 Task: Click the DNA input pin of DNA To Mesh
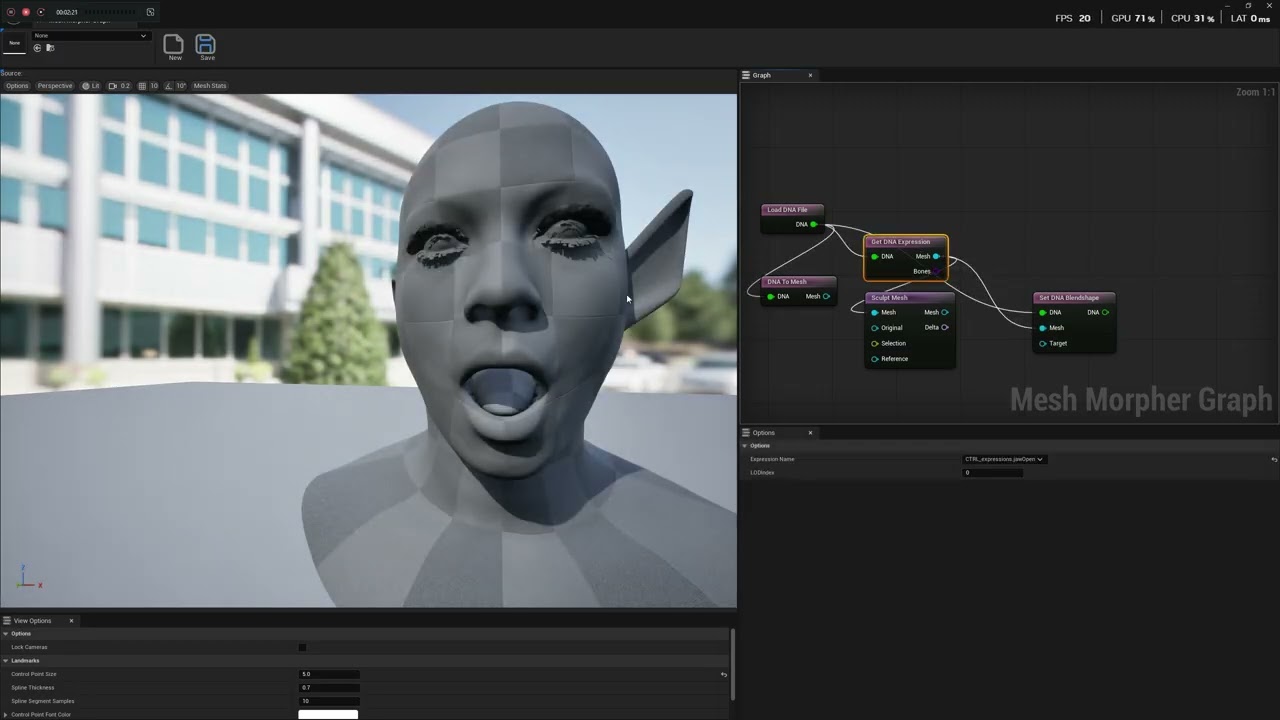(x=771, y=296)
